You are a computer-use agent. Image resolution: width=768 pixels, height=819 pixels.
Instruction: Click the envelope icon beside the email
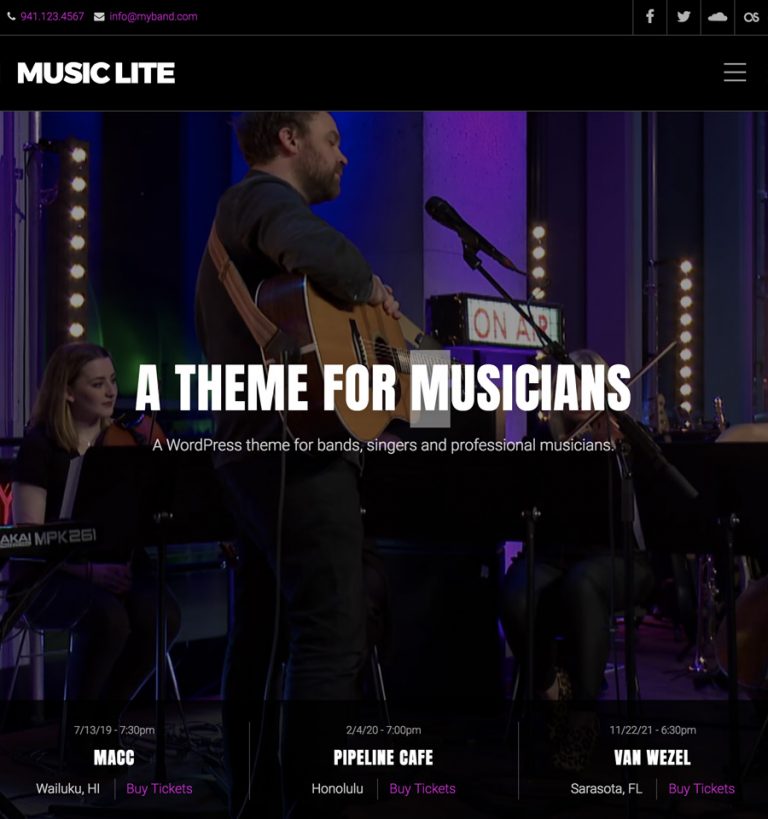(x=99, y=17)
